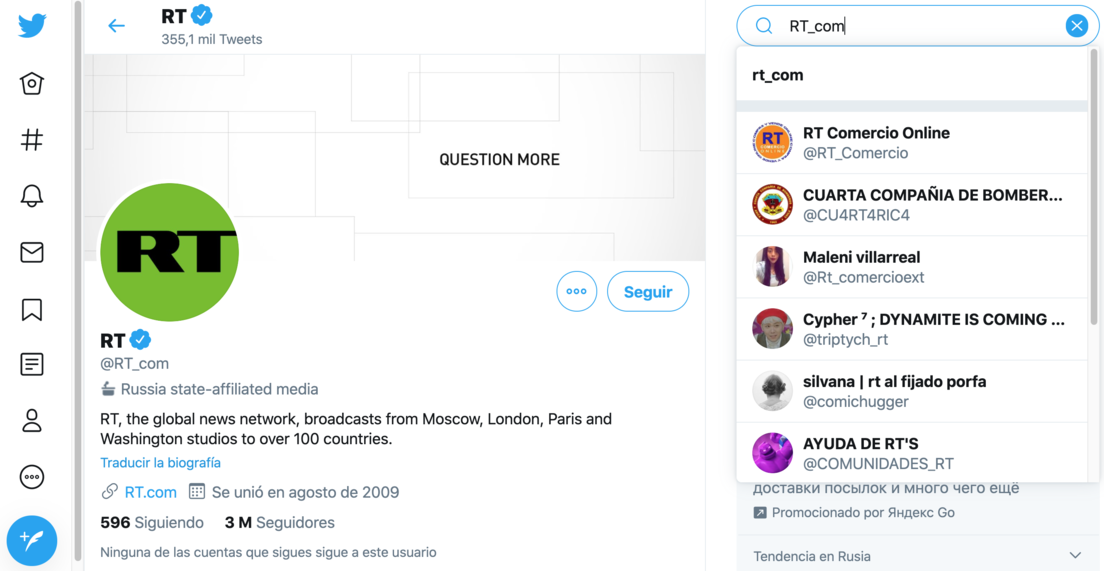Viewport: 1104px width, 571px height.
Task: Click the Twitter bird logo
Action: click(x=32, y=26)
